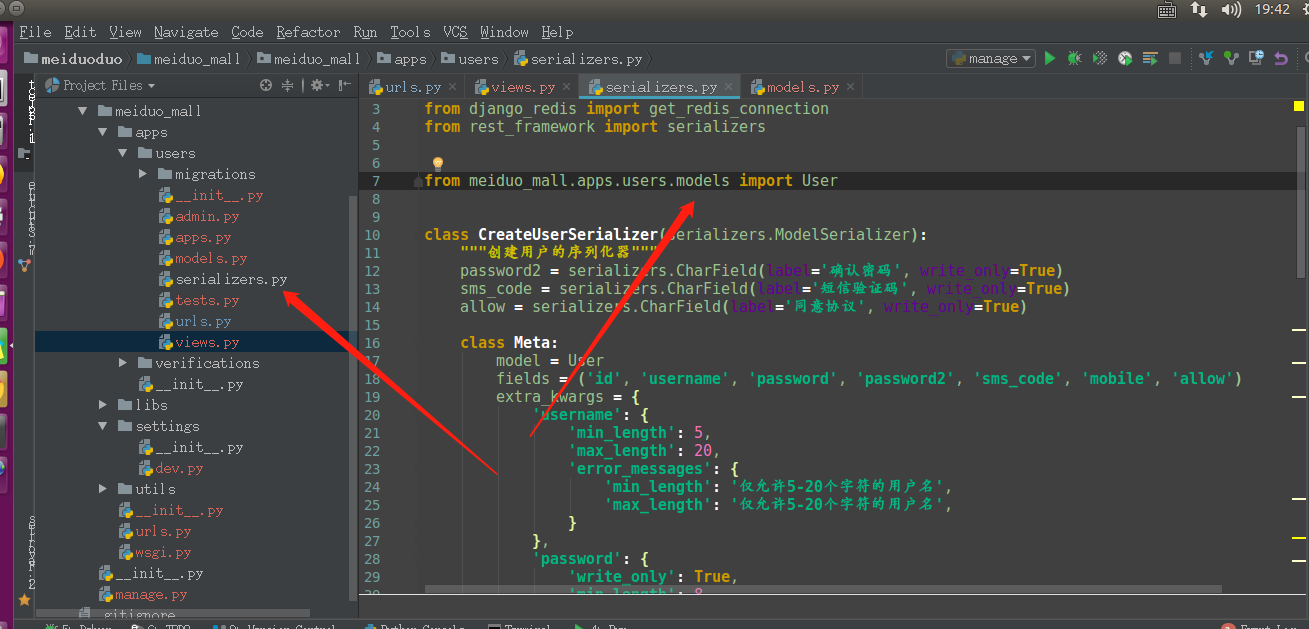
Task: Click the users breadcrumb
Action: point(469,59)
